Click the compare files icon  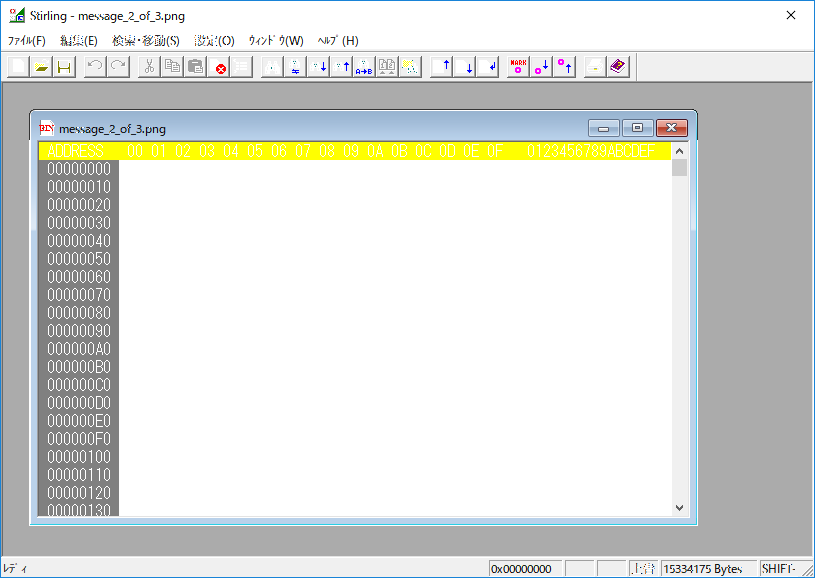click(x=387, y=67)
